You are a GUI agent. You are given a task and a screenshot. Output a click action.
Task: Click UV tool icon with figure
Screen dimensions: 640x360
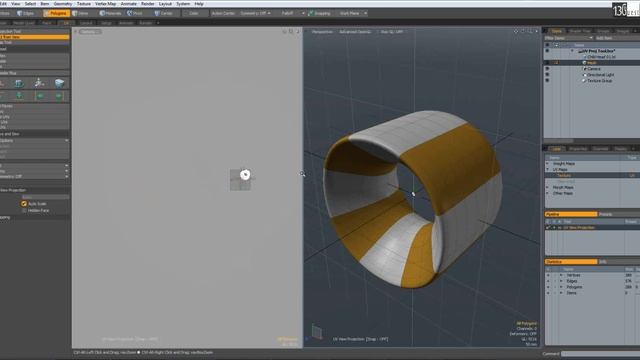point(39,83)
